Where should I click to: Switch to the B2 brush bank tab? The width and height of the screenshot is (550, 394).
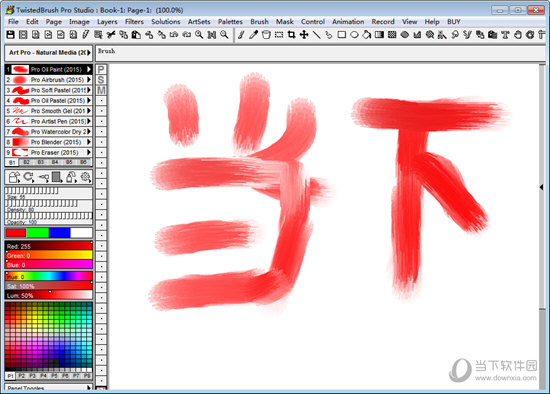(26, 162)
